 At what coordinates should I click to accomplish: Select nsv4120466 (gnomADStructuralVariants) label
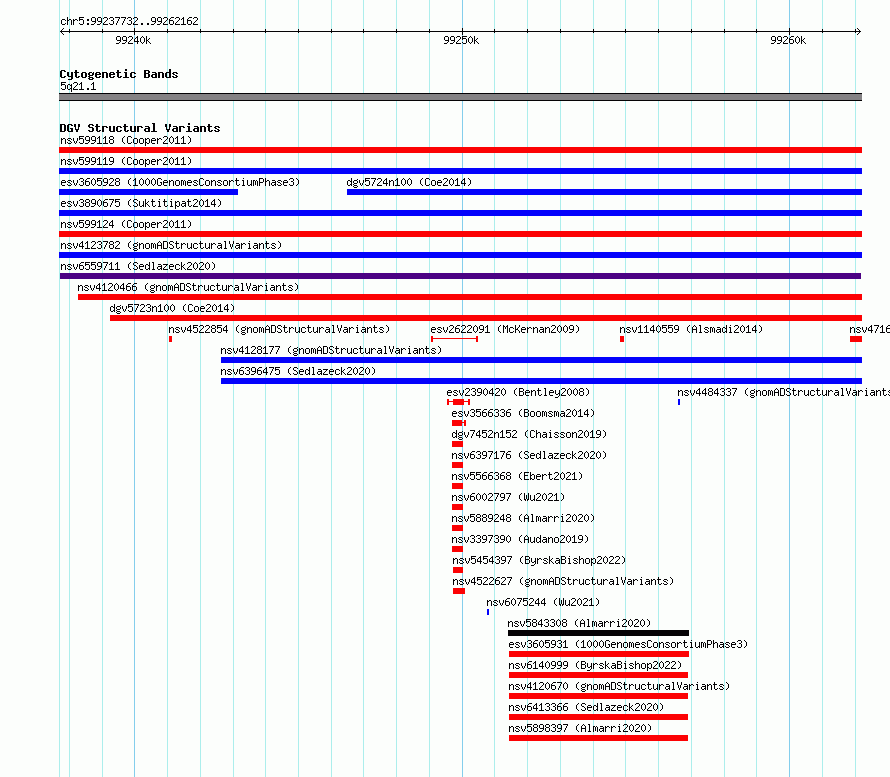[x=188, y=287]
